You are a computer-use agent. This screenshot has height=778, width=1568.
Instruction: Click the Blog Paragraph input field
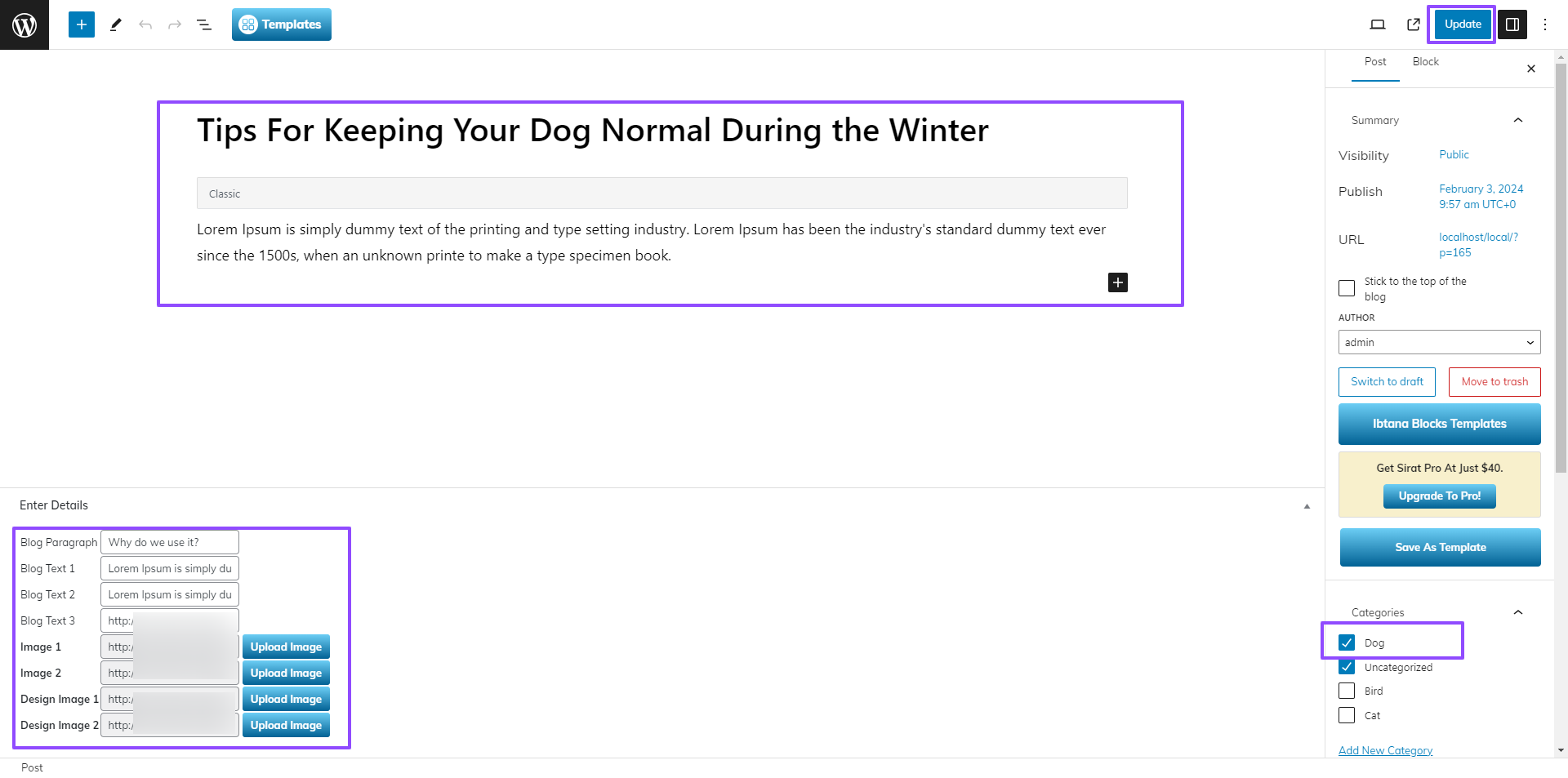pos(170,542)
